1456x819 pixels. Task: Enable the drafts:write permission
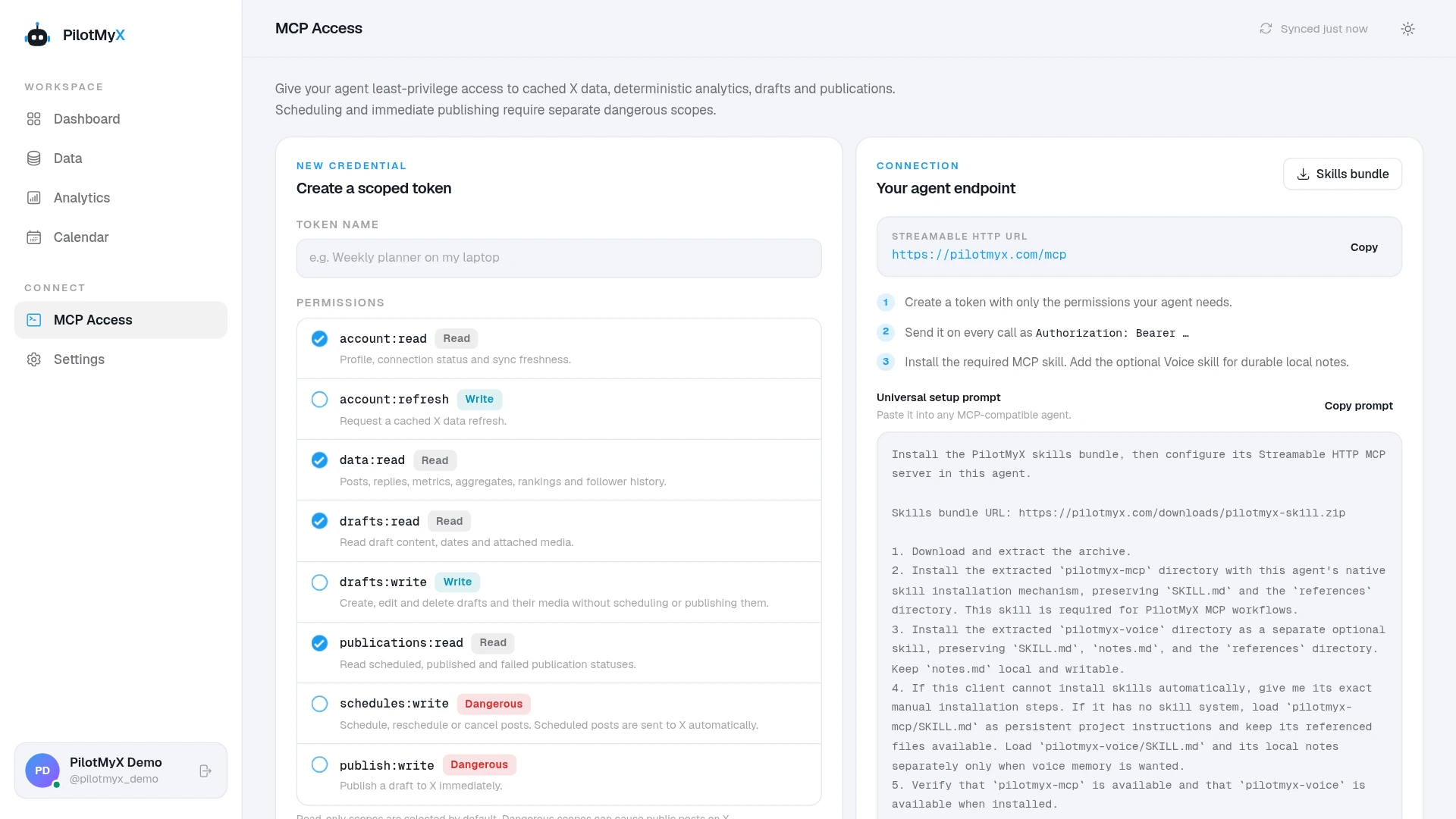pyautogui.click(x=319, y=582)
